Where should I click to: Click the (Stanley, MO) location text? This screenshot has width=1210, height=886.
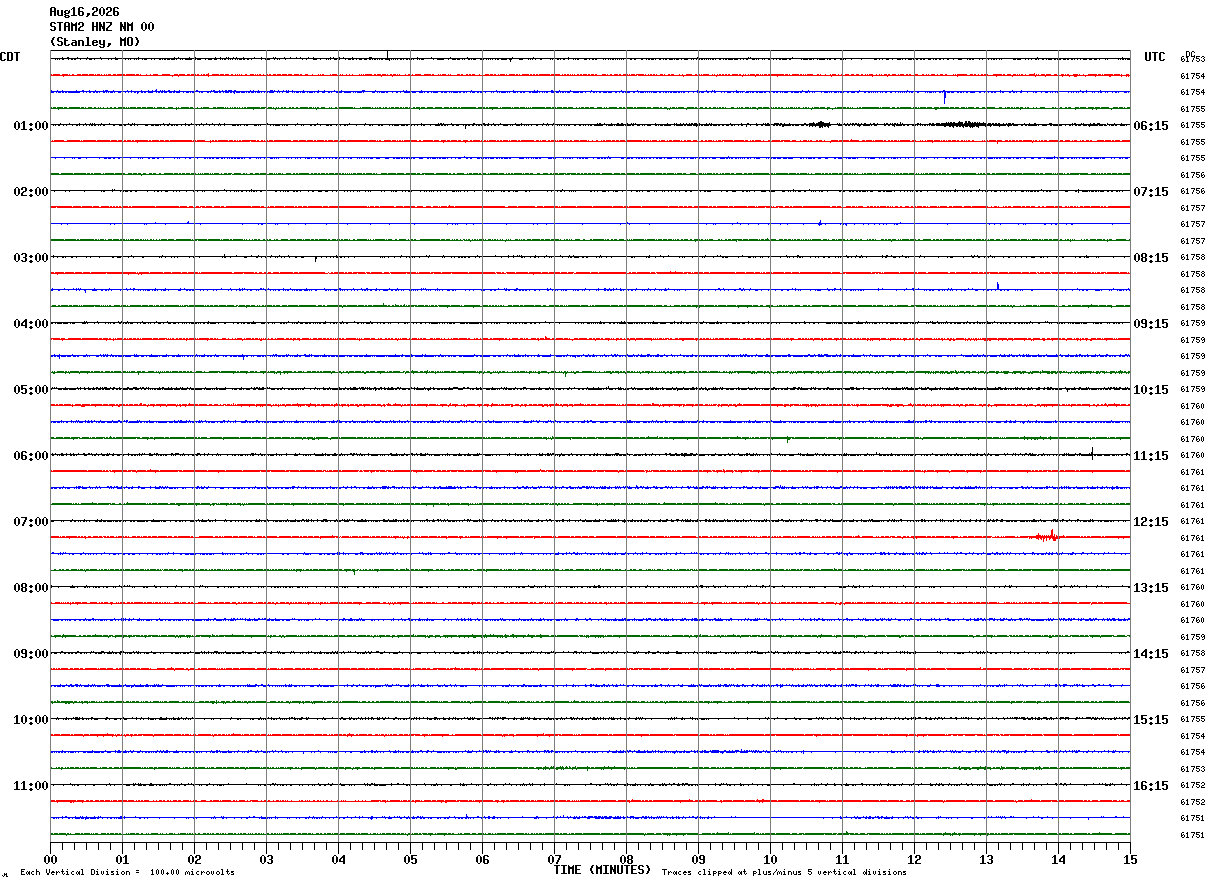(95, 42)
